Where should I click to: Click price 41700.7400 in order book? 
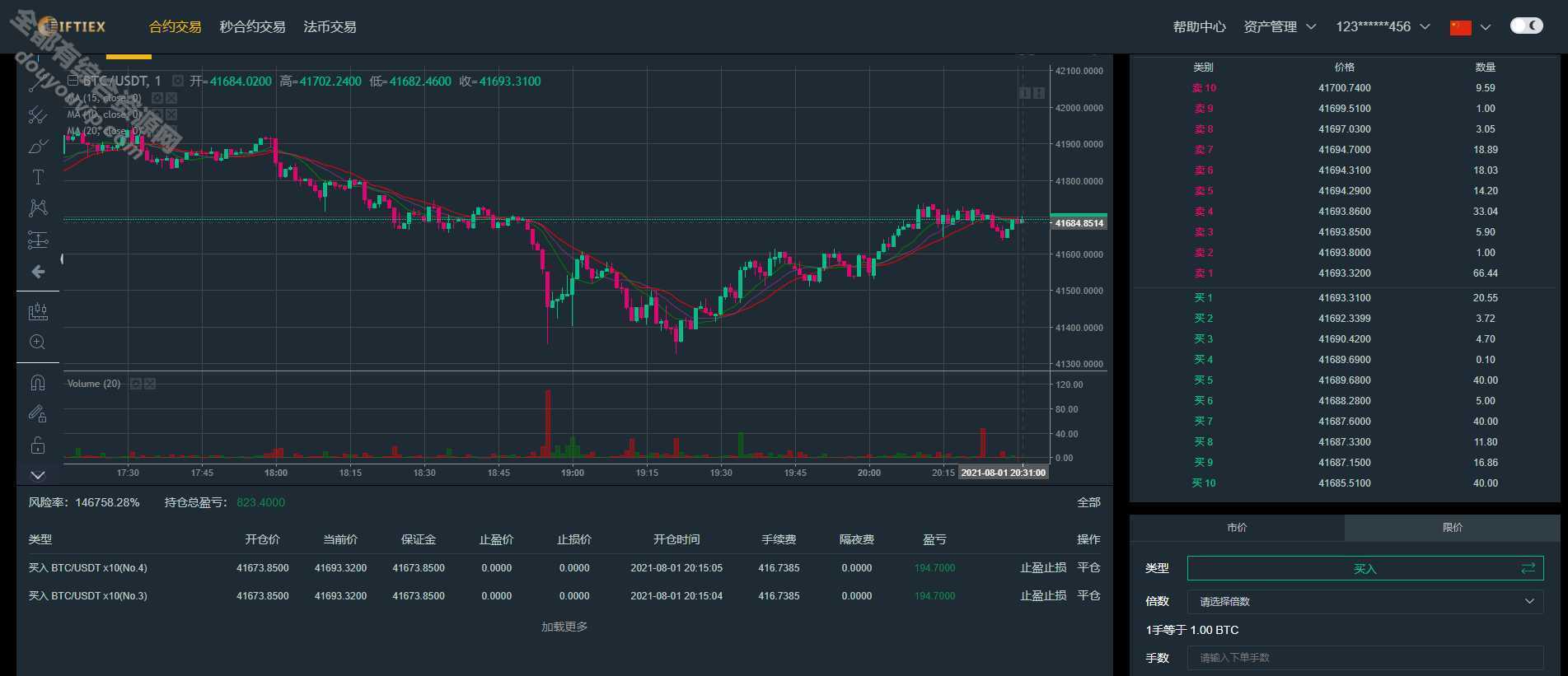click(x=1344, y=88)
